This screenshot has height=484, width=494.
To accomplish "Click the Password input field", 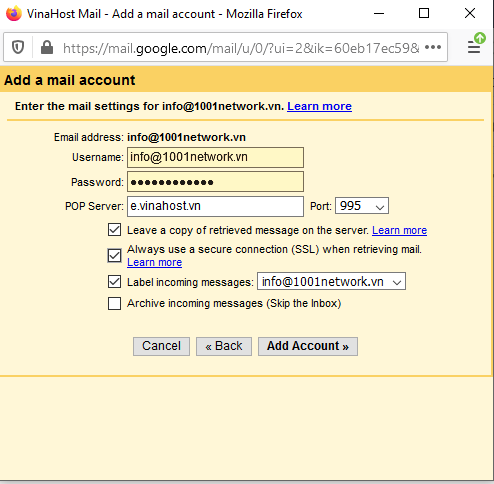I will coord(215,182).
